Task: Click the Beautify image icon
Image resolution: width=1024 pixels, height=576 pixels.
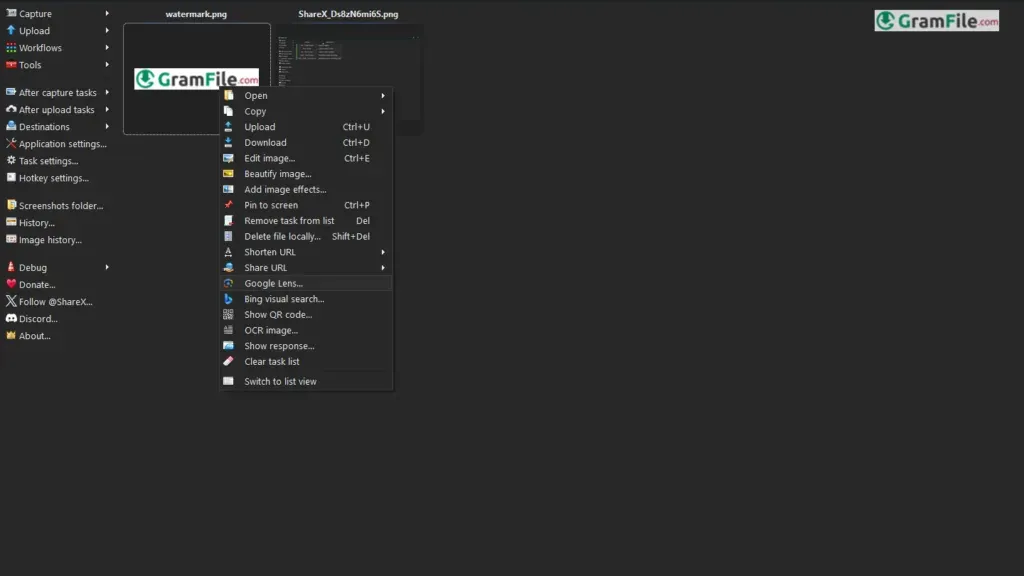Action: pos(228,173)
